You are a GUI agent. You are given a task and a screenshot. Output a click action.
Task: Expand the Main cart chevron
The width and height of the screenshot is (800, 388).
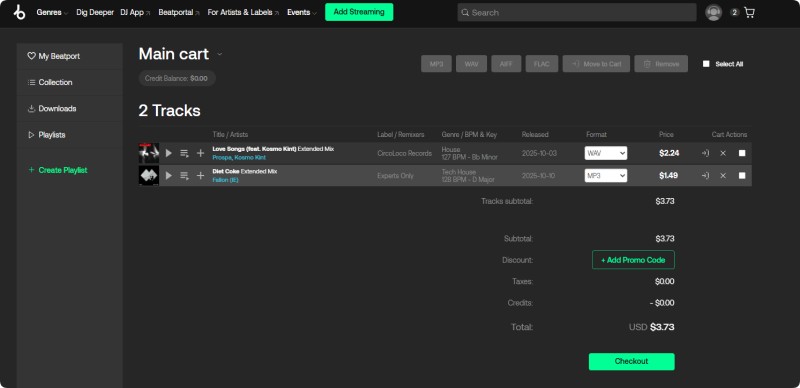point(220,54)
